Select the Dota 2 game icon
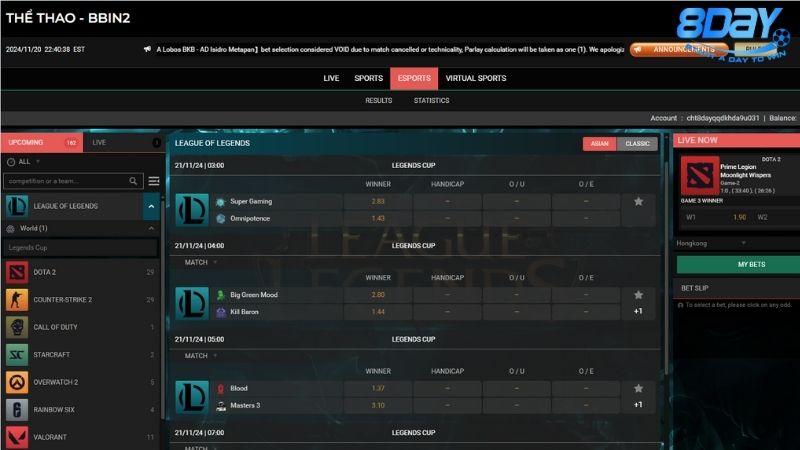 point(16,272)
